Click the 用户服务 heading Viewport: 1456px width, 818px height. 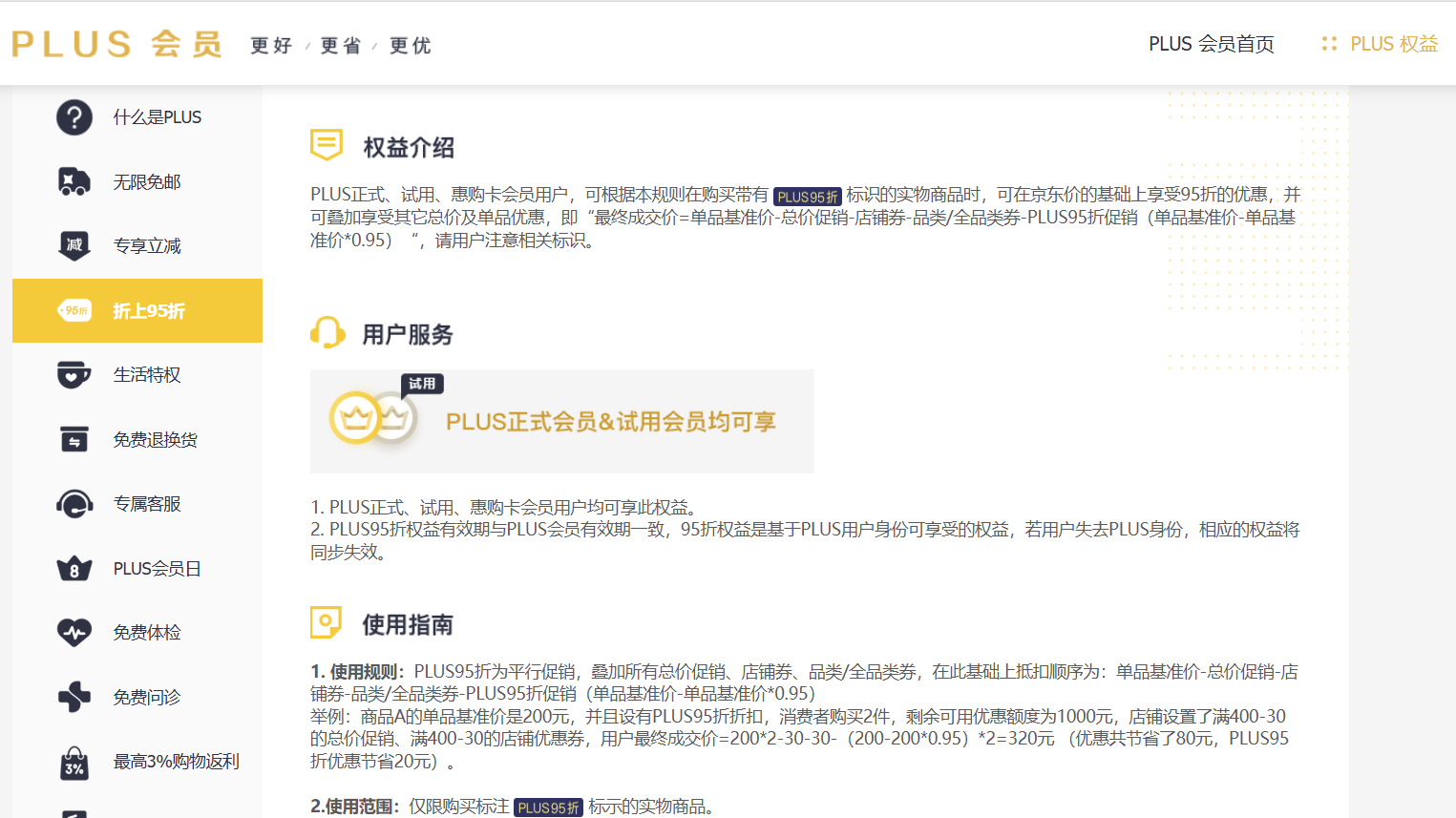tap(408, 334)
